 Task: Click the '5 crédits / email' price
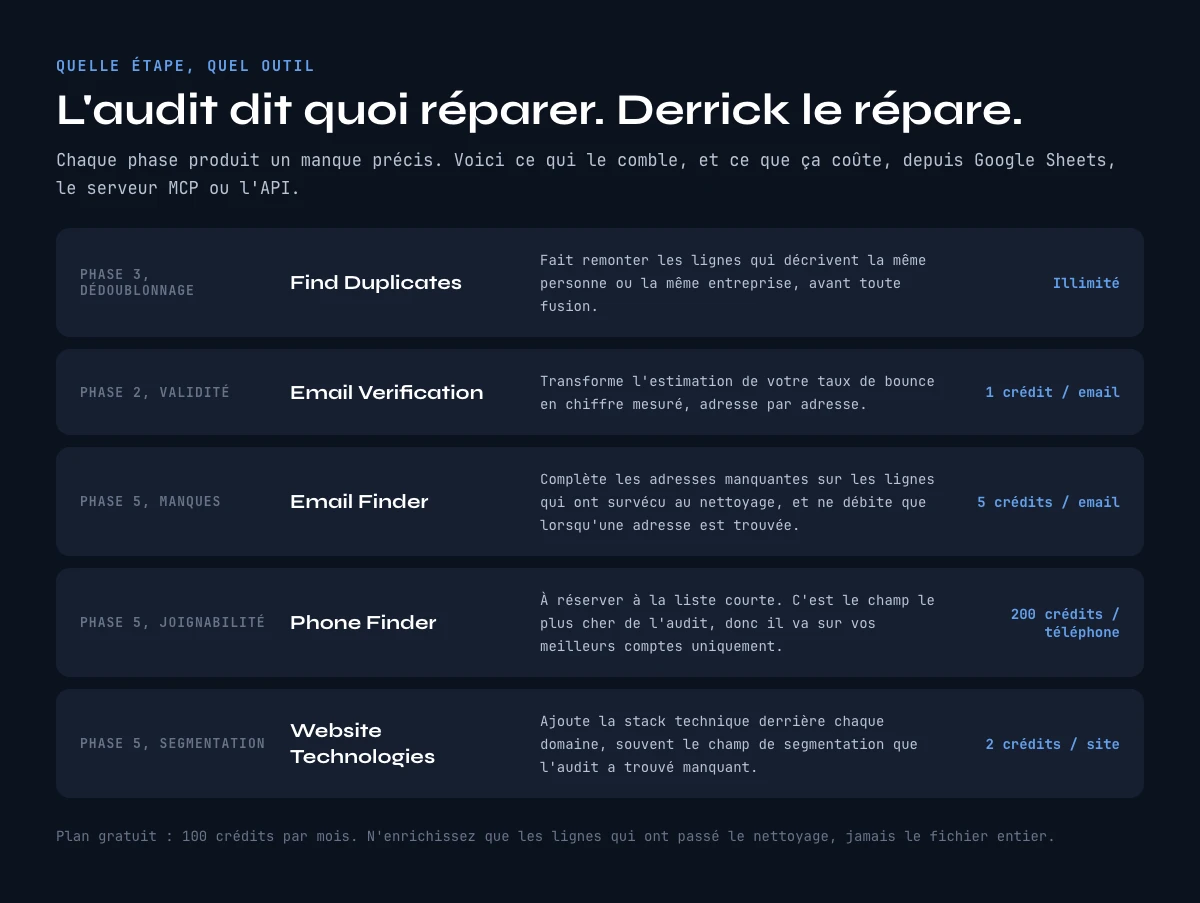[1048, 502]
